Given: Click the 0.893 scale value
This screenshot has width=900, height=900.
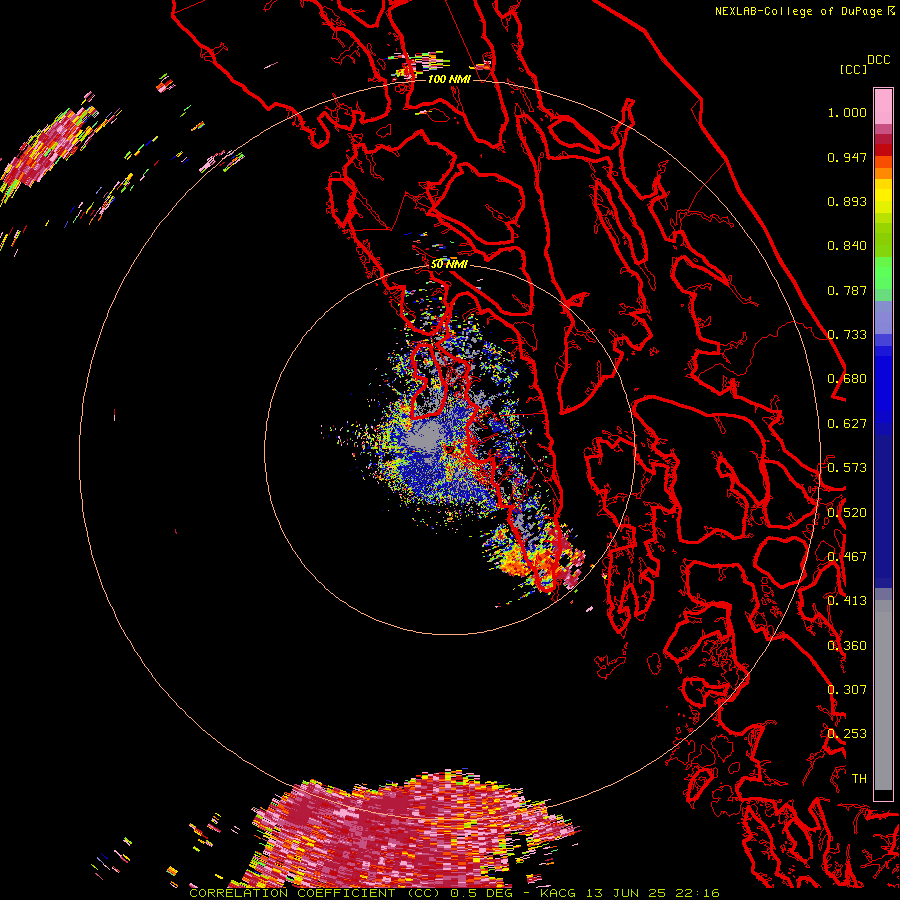Looking at the screenshot, I should pos(847,201).
